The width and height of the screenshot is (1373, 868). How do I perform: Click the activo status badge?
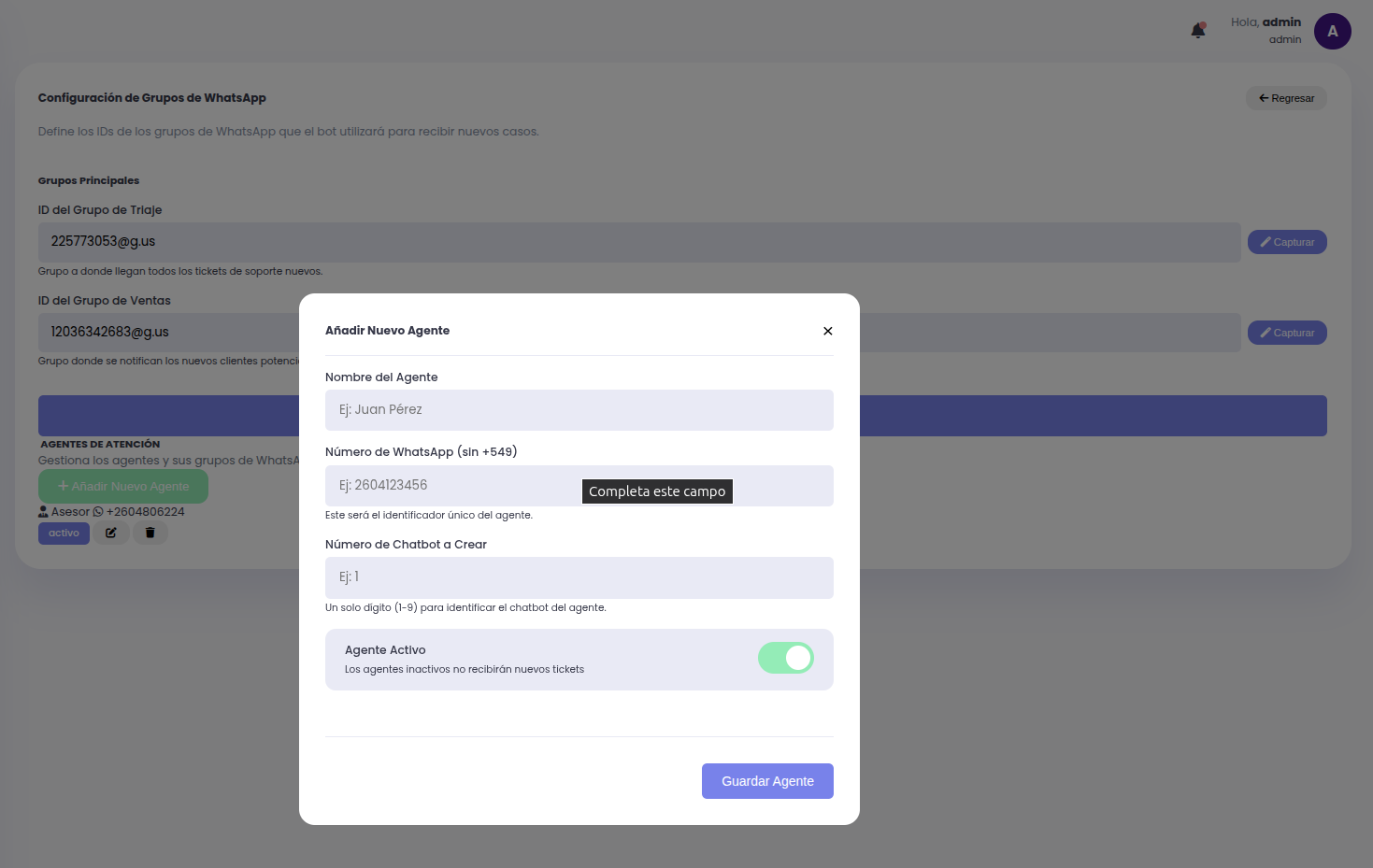pyautogui.click(x=64, y=533)
